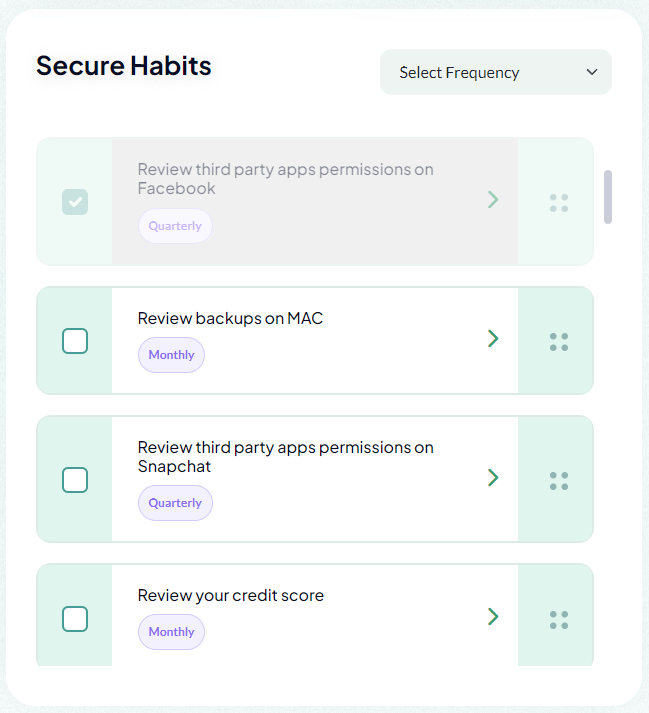Viewport: 649px width, 713px height.
Task: Click drag handle for Facebook permissions habit
Action: [x=559, y=203]
